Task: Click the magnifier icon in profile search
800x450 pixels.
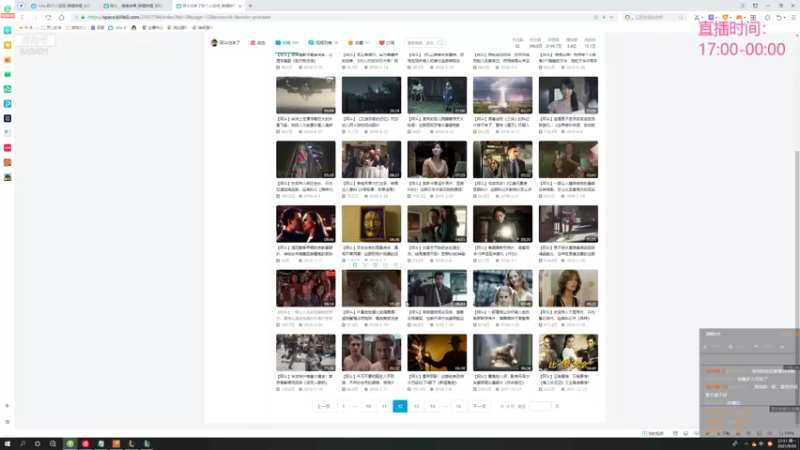Action: (441, 43)
